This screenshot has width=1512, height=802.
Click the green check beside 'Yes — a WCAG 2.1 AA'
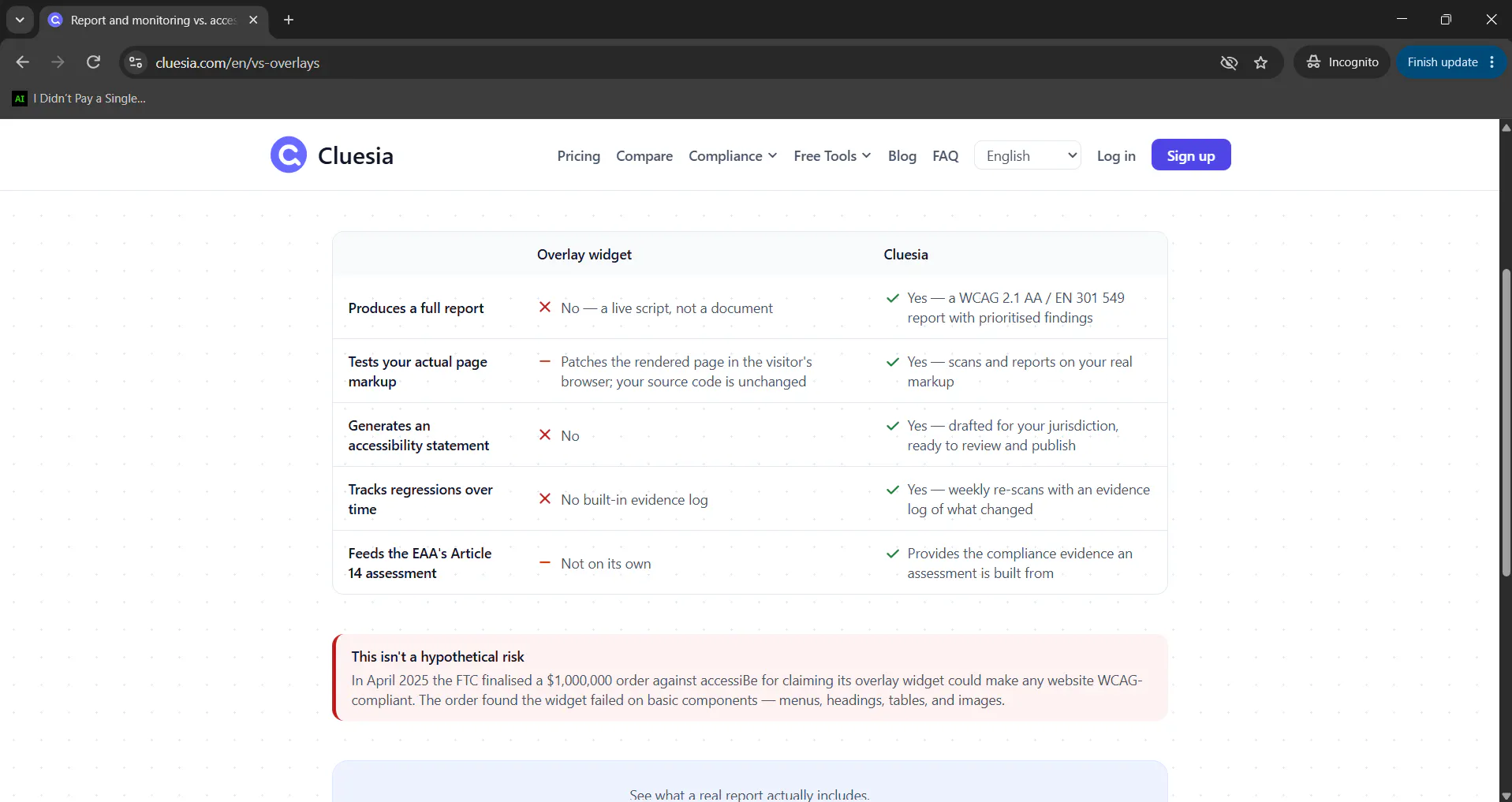click(x=893, y=298)
